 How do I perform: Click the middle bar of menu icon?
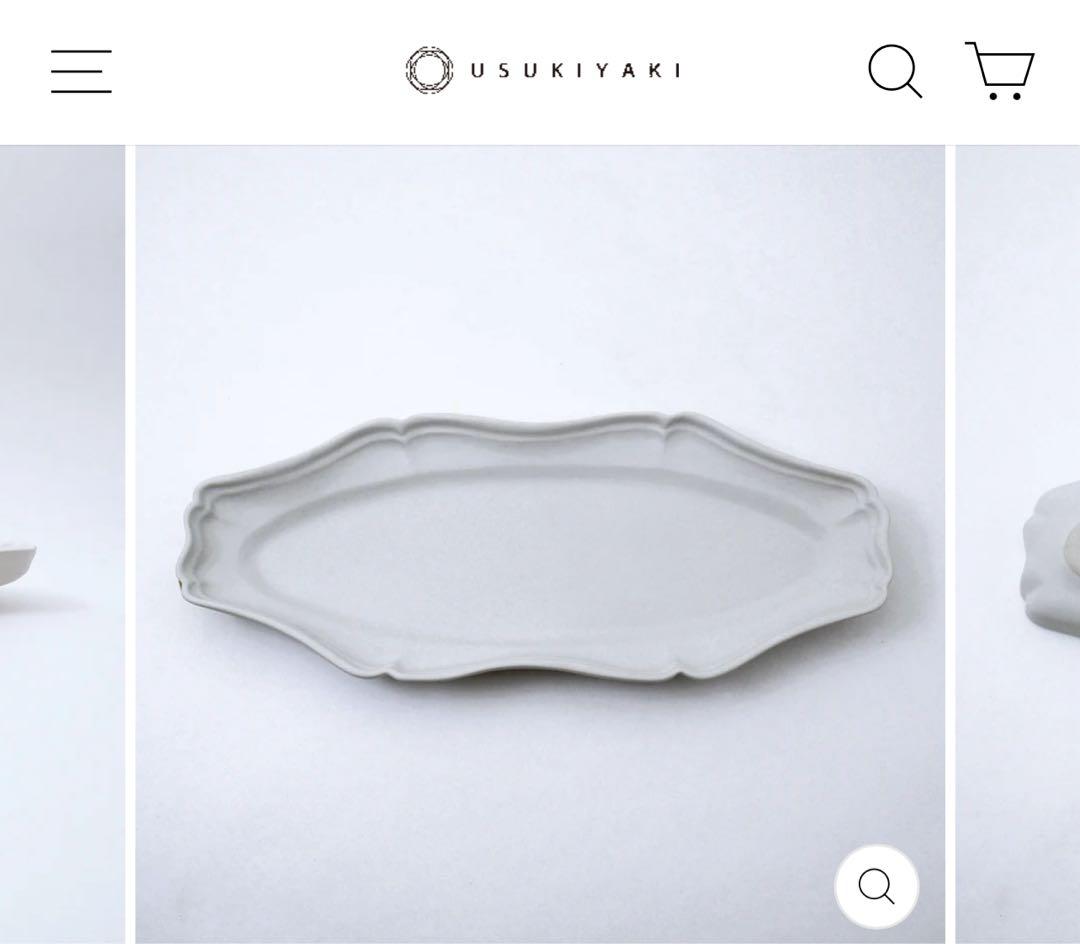point(81,71)
